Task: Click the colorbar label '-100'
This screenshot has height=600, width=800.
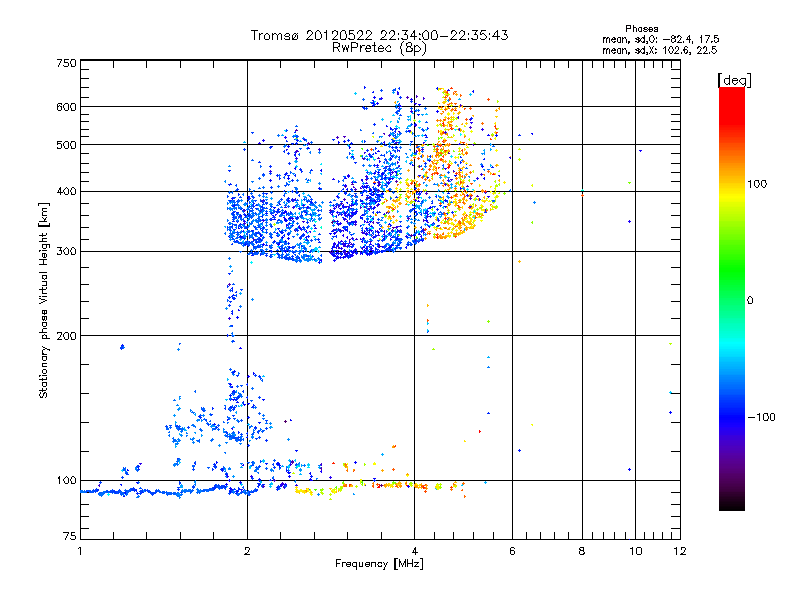Action: click(762, 417)
